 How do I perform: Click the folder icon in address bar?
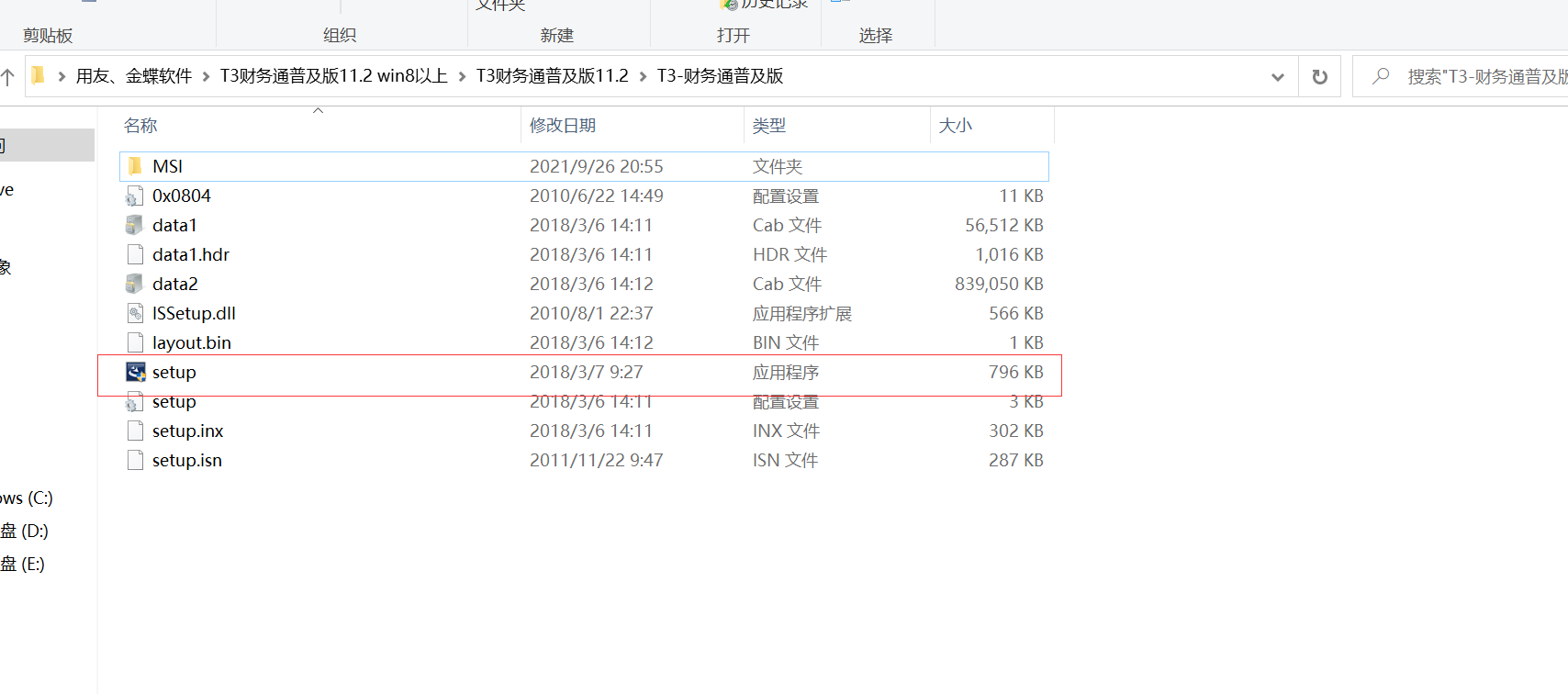pyautogui.click(x=38, y=75)
